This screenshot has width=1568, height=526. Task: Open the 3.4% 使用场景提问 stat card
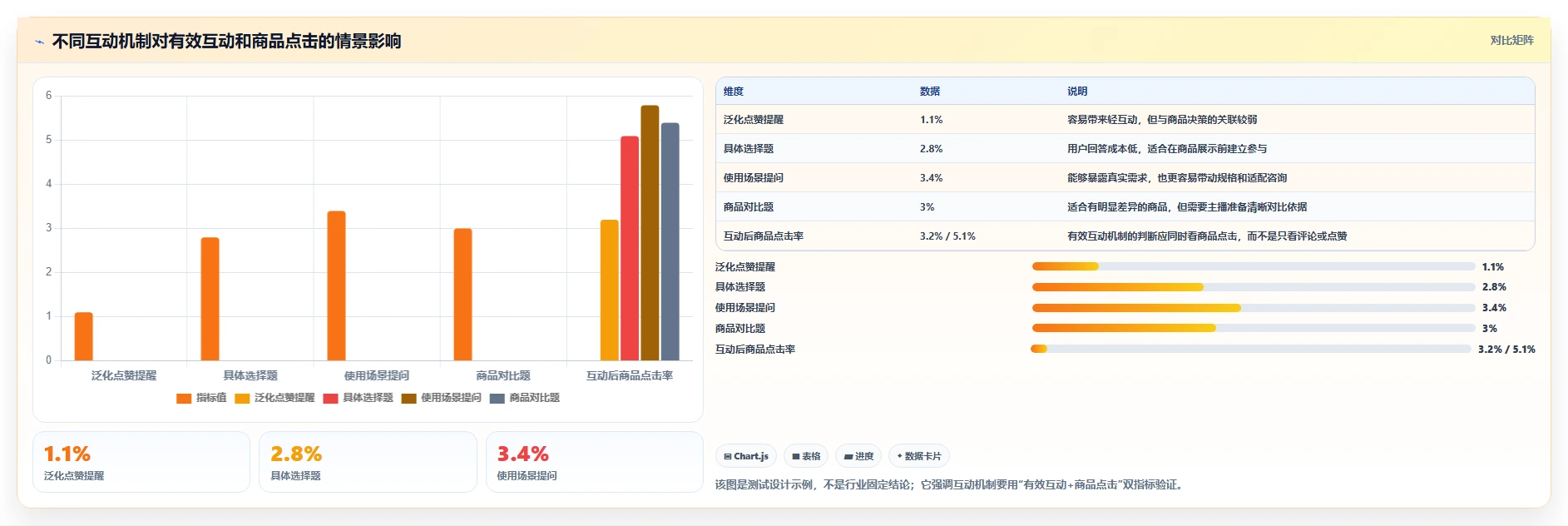tap(595, 462)
